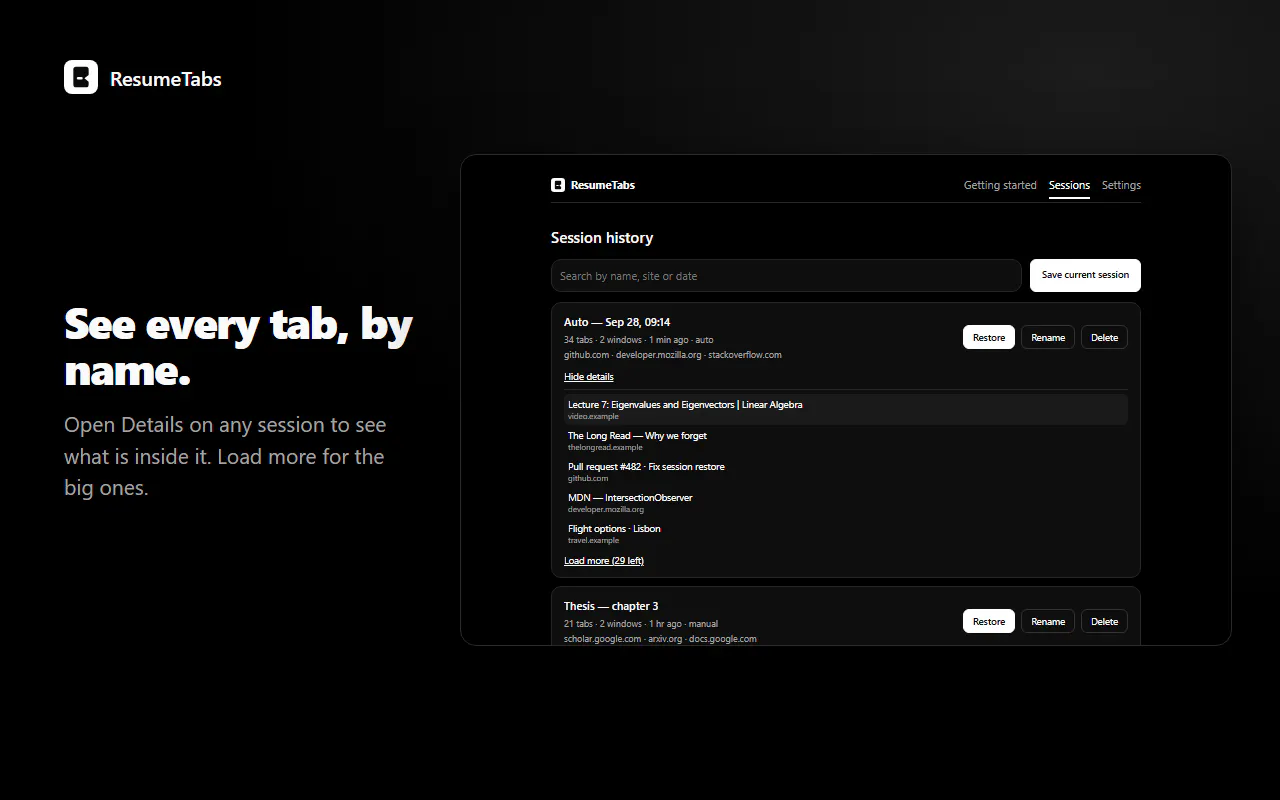
Task: Click the large ResumeTabs logo icon
Action: (81, 77)
